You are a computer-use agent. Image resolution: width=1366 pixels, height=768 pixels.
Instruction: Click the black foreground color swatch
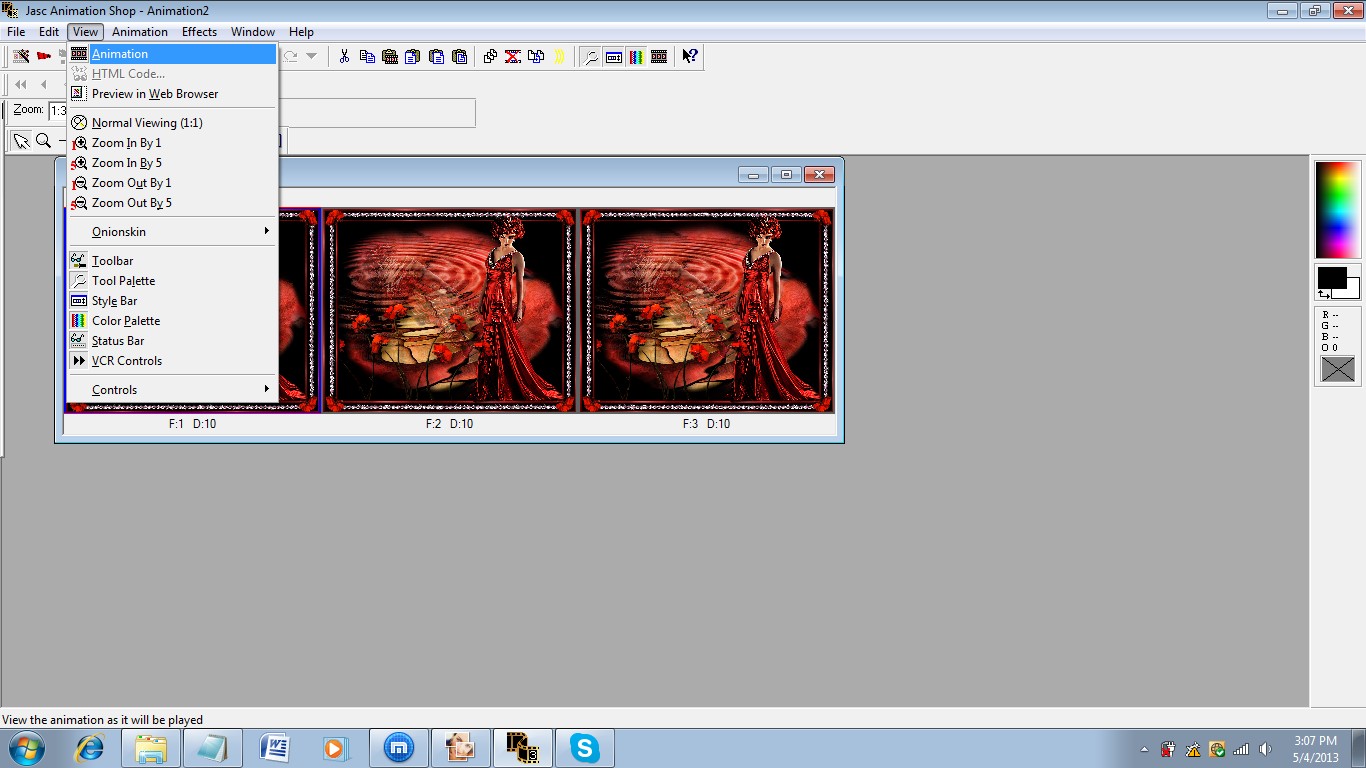[1330, 276]
